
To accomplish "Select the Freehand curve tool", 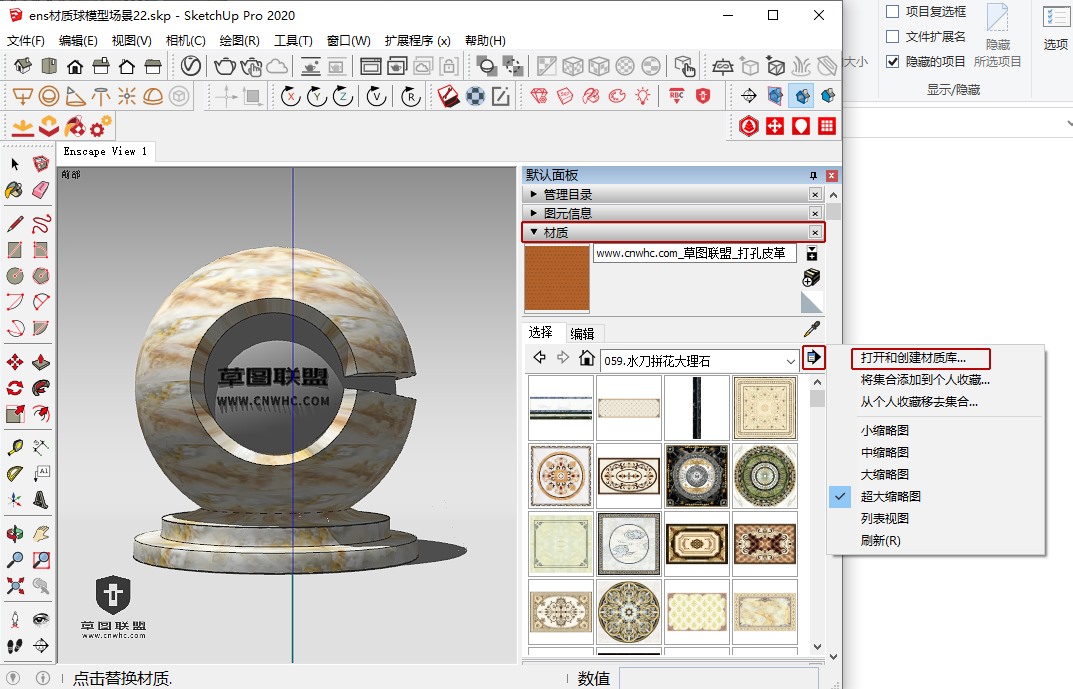I will point(41,224).
